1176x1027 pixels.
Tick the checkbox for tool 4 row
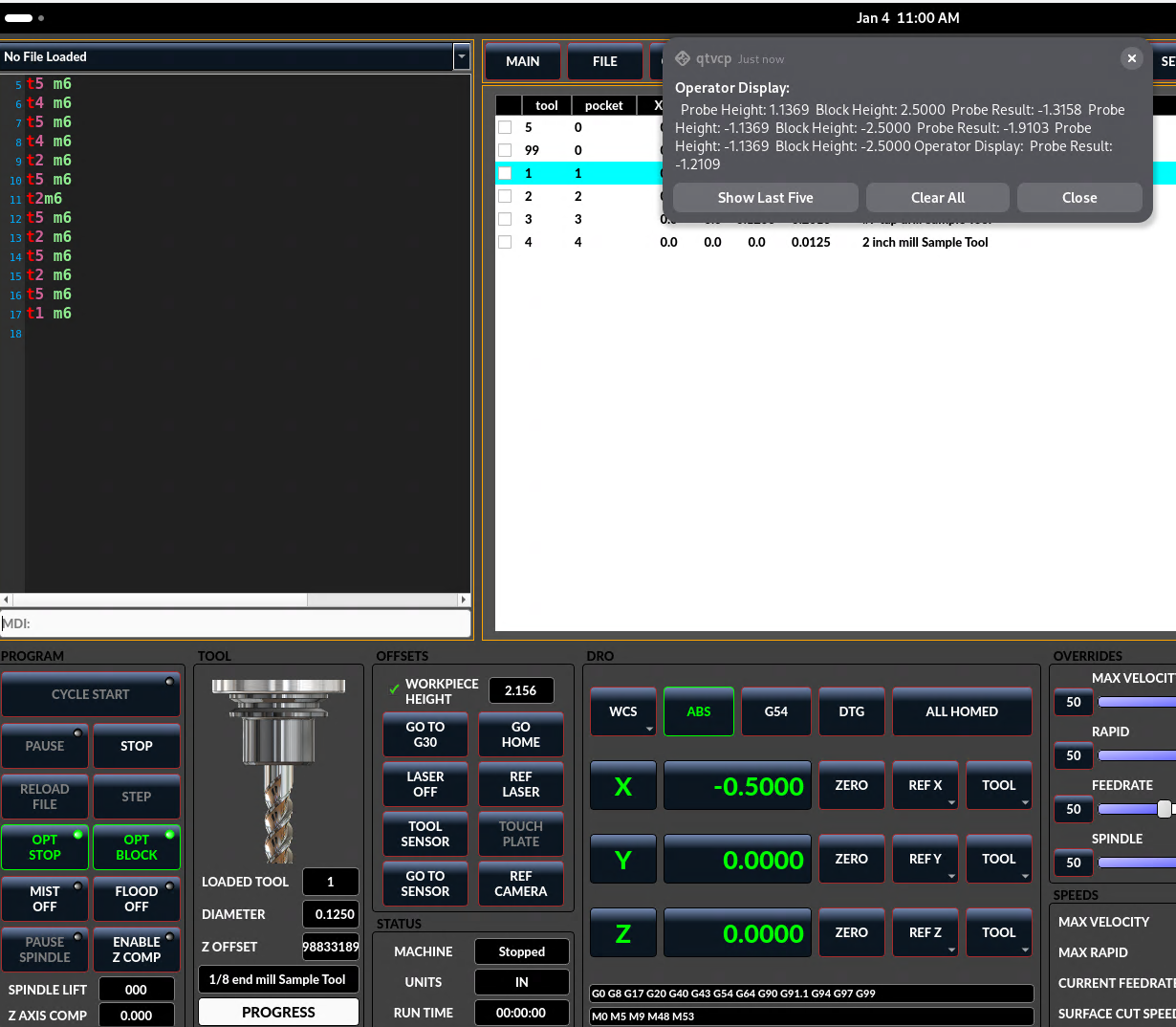(x=505, y=242)
